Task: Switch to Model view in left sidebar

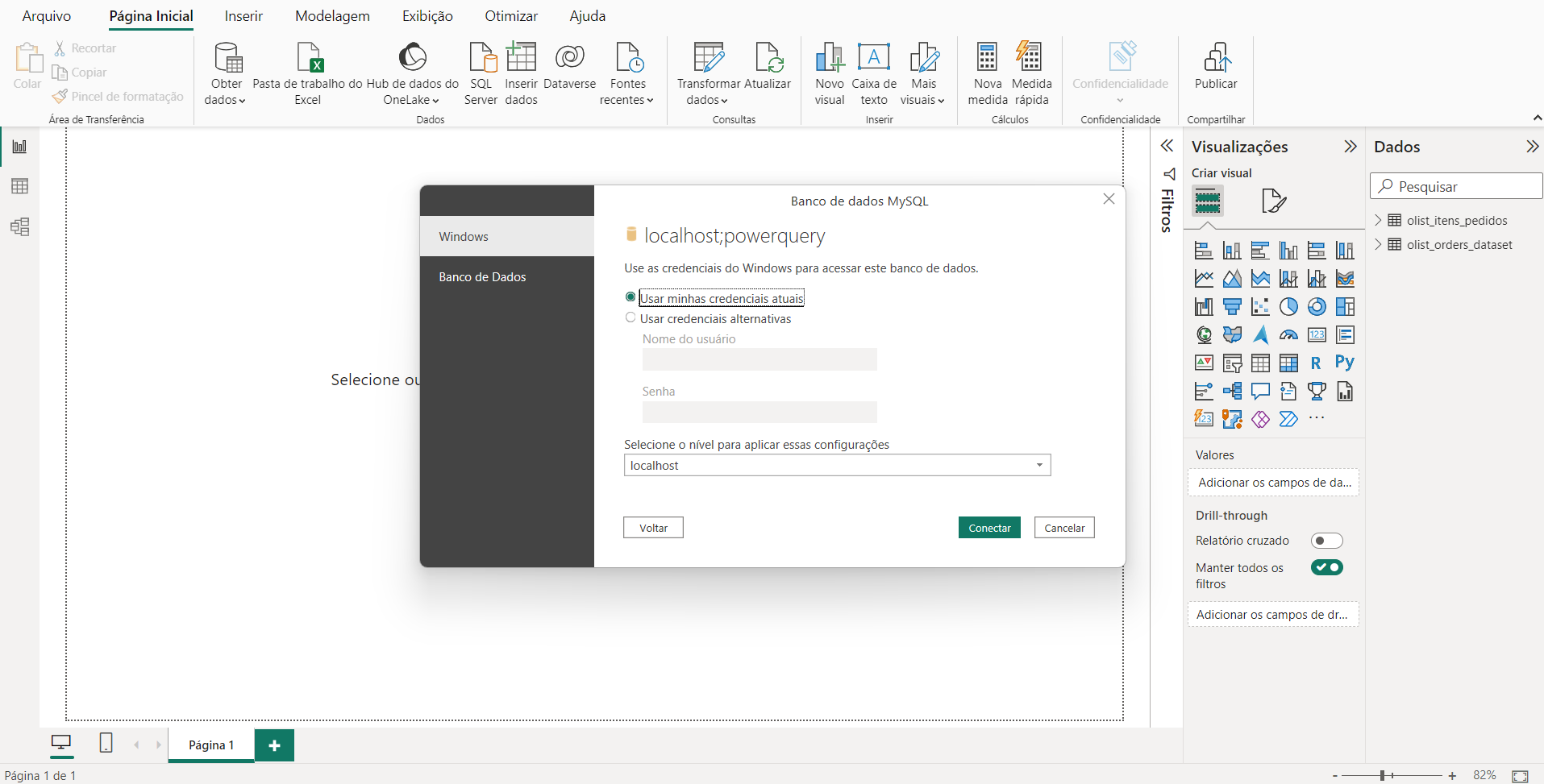Action: pyautogui.click(x=19, y=226)
